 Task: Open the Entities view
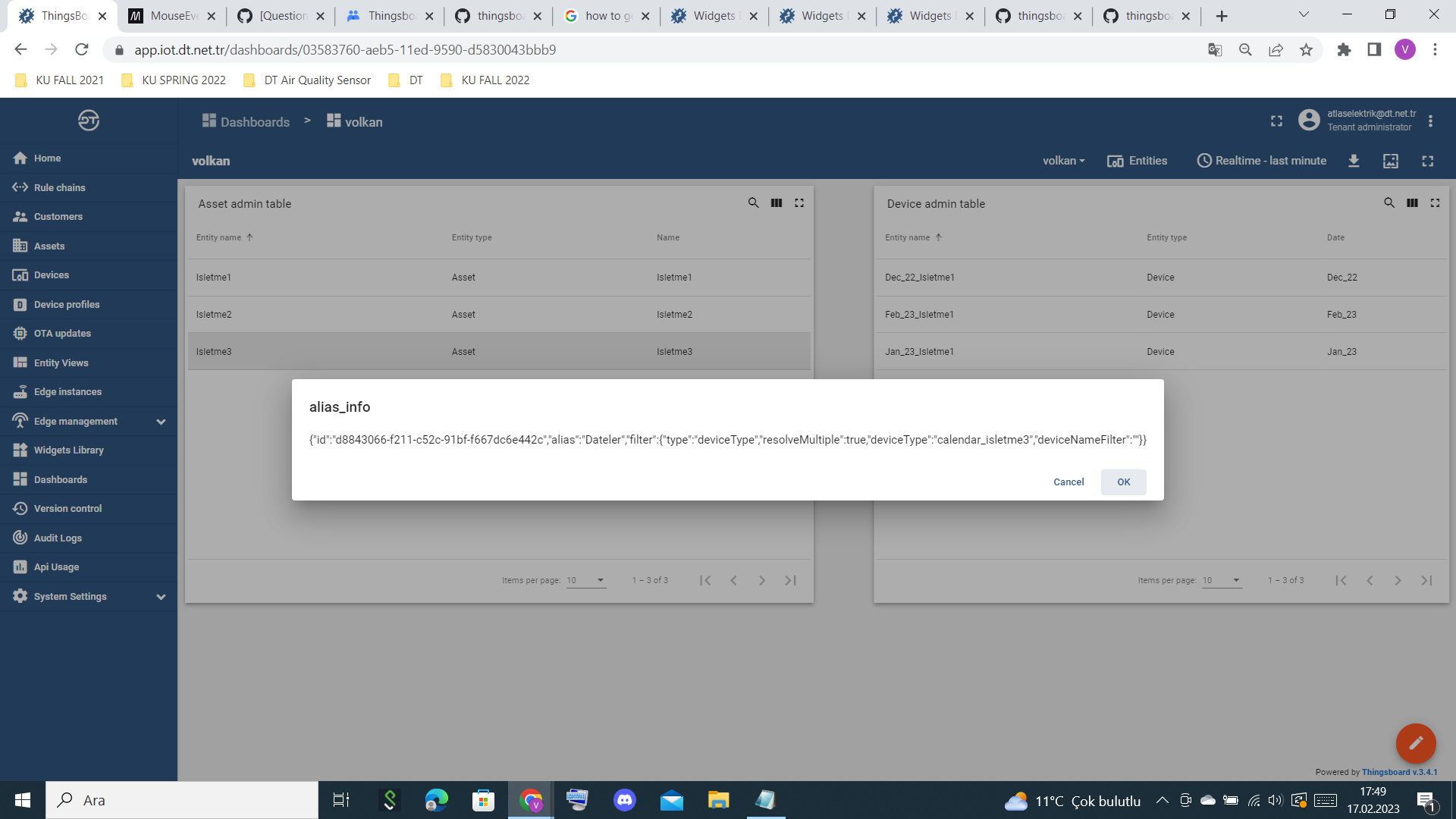click(x=1137, y=161)
